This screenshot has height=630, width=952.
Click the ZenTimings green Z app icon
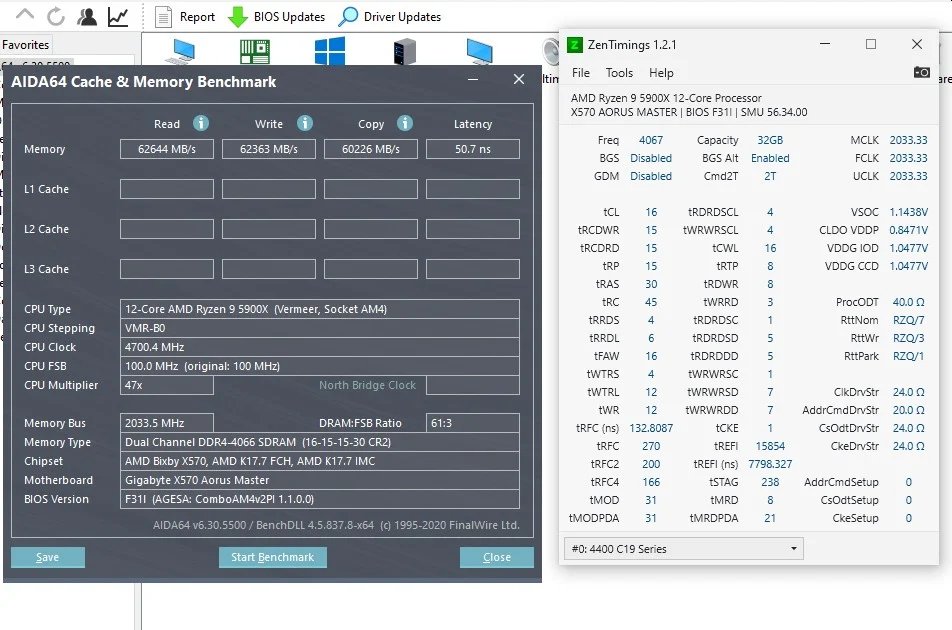coord(574,45)
